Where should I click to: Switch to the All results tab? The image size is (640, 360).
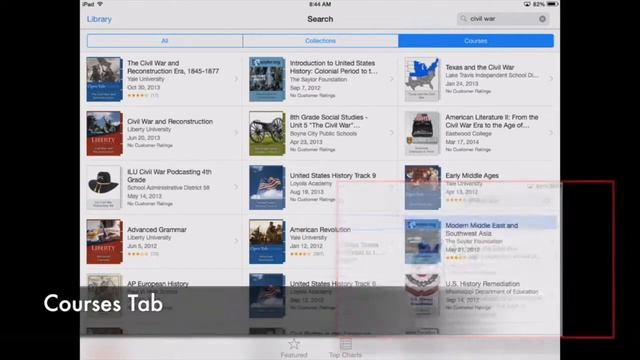(x=164, y=41)
